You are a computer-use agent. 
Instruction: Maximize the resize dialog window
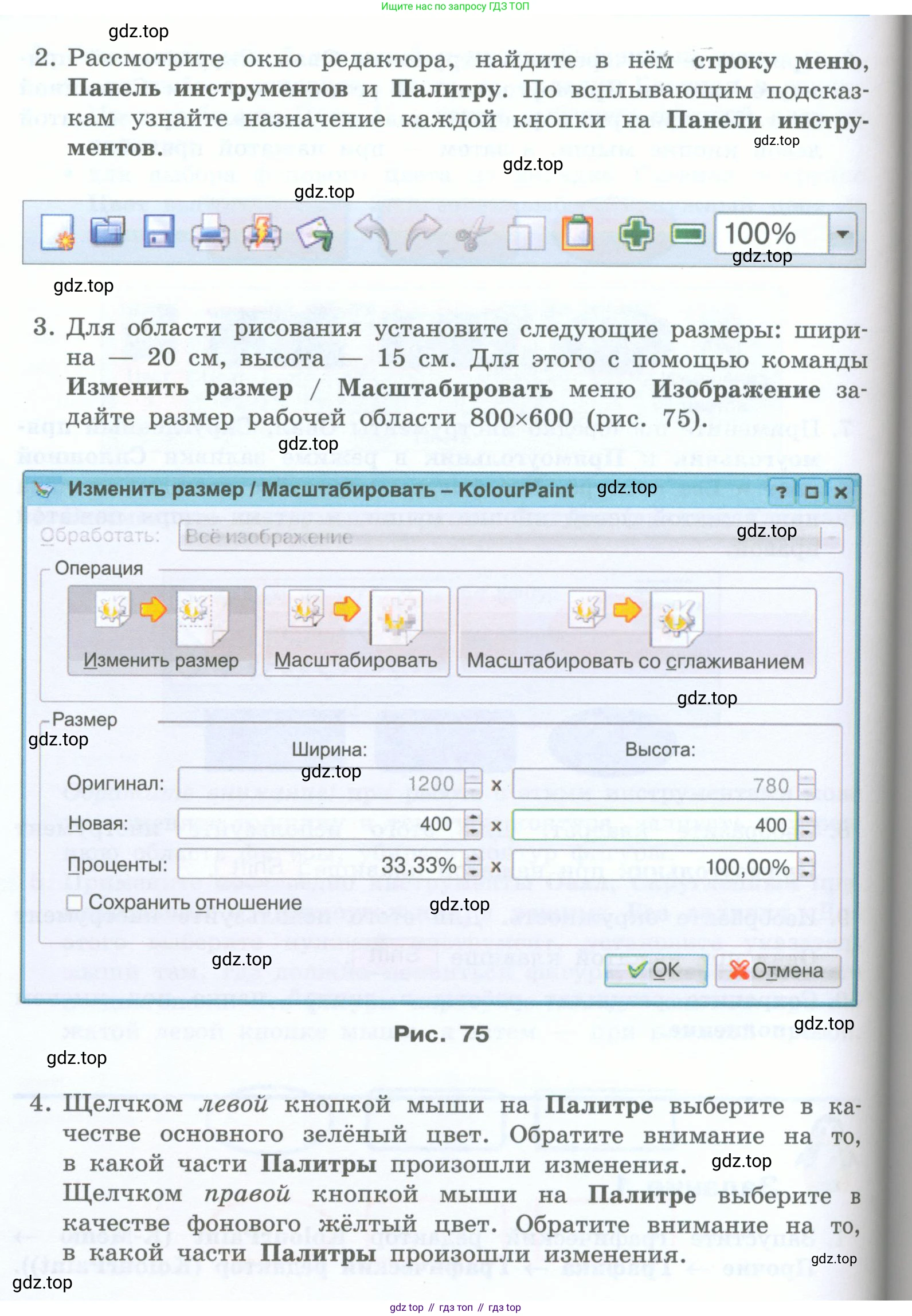click(811, 492)
